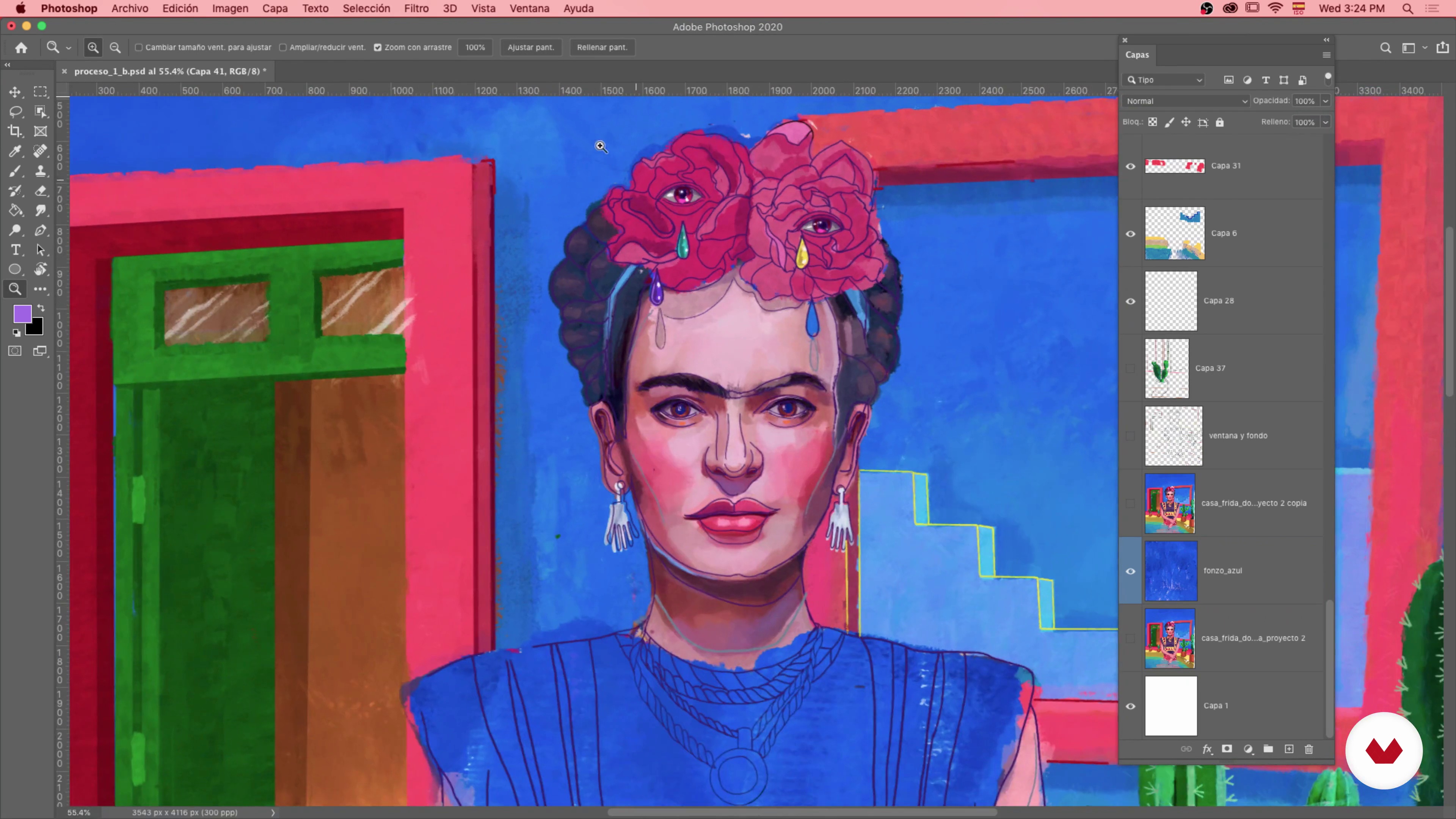1456x819 pixels.
Task: Open the Imagen menu
Action: tap(230, 8)
